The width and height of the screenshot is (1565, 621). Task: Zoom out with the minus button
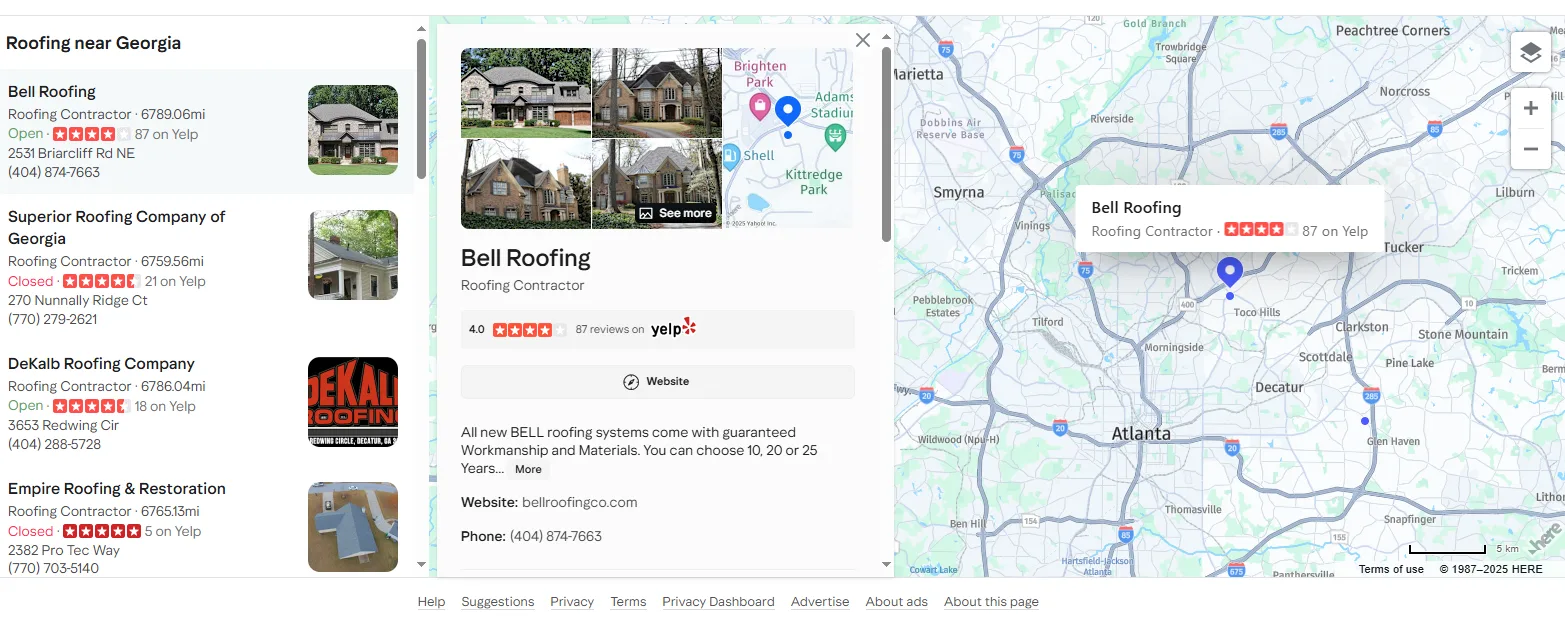(1530, 149)
